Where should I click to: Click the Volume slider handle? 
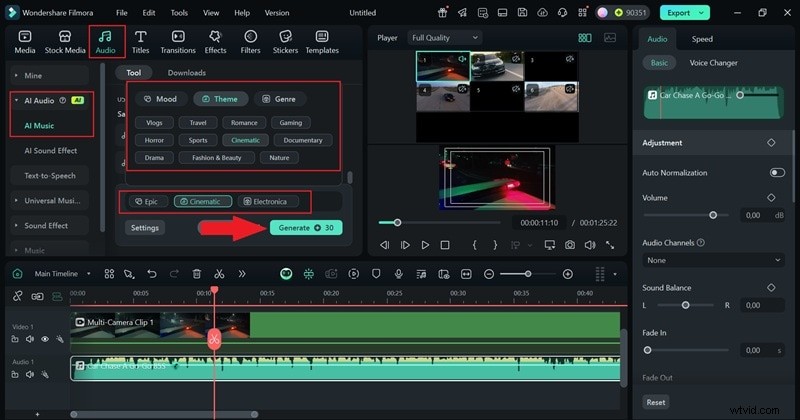(x=713, y=215)
